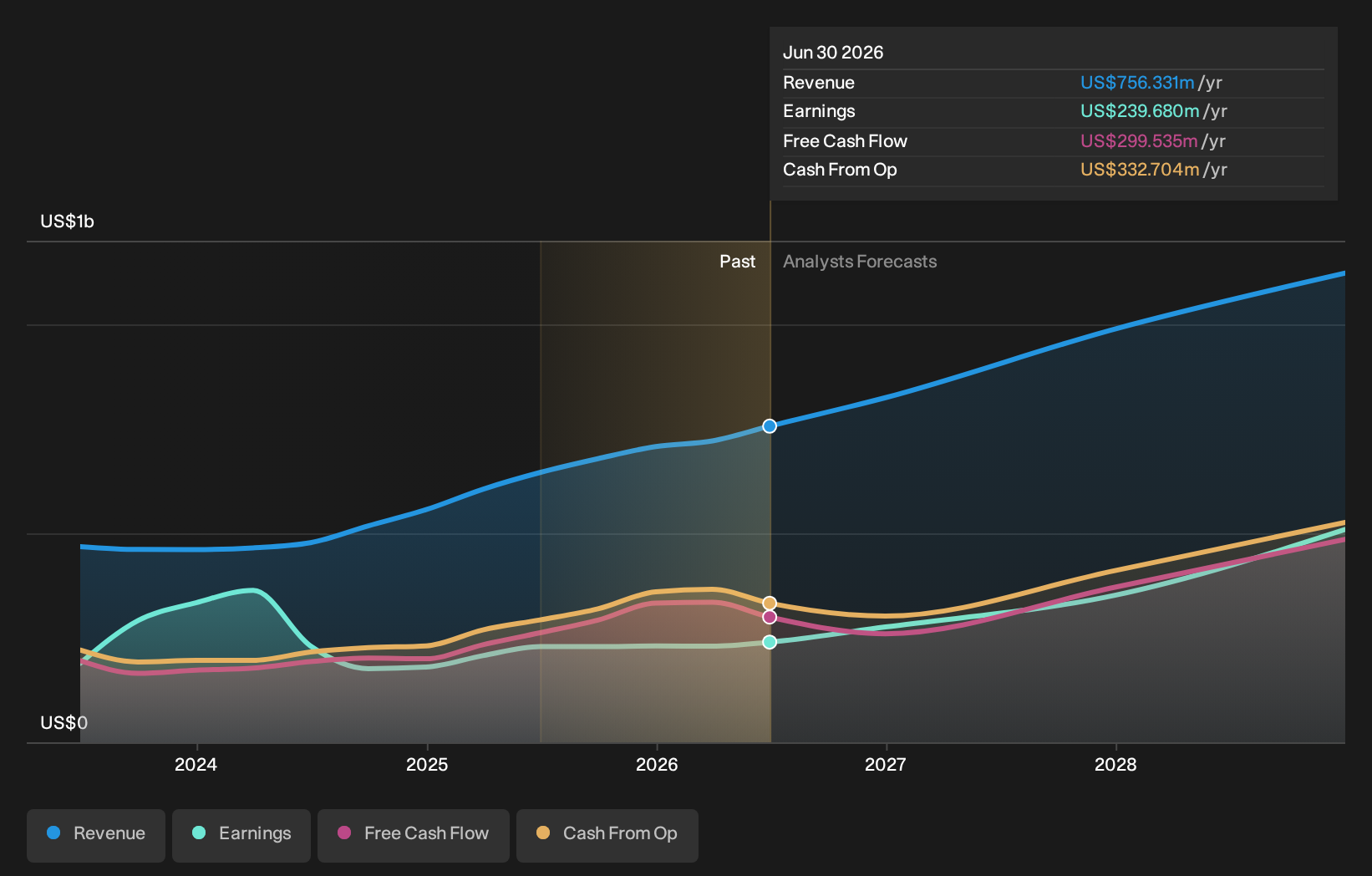The image size is (1372, 876).
Task: Click the 2026 x-axis label
Action: tap(657, 764)
